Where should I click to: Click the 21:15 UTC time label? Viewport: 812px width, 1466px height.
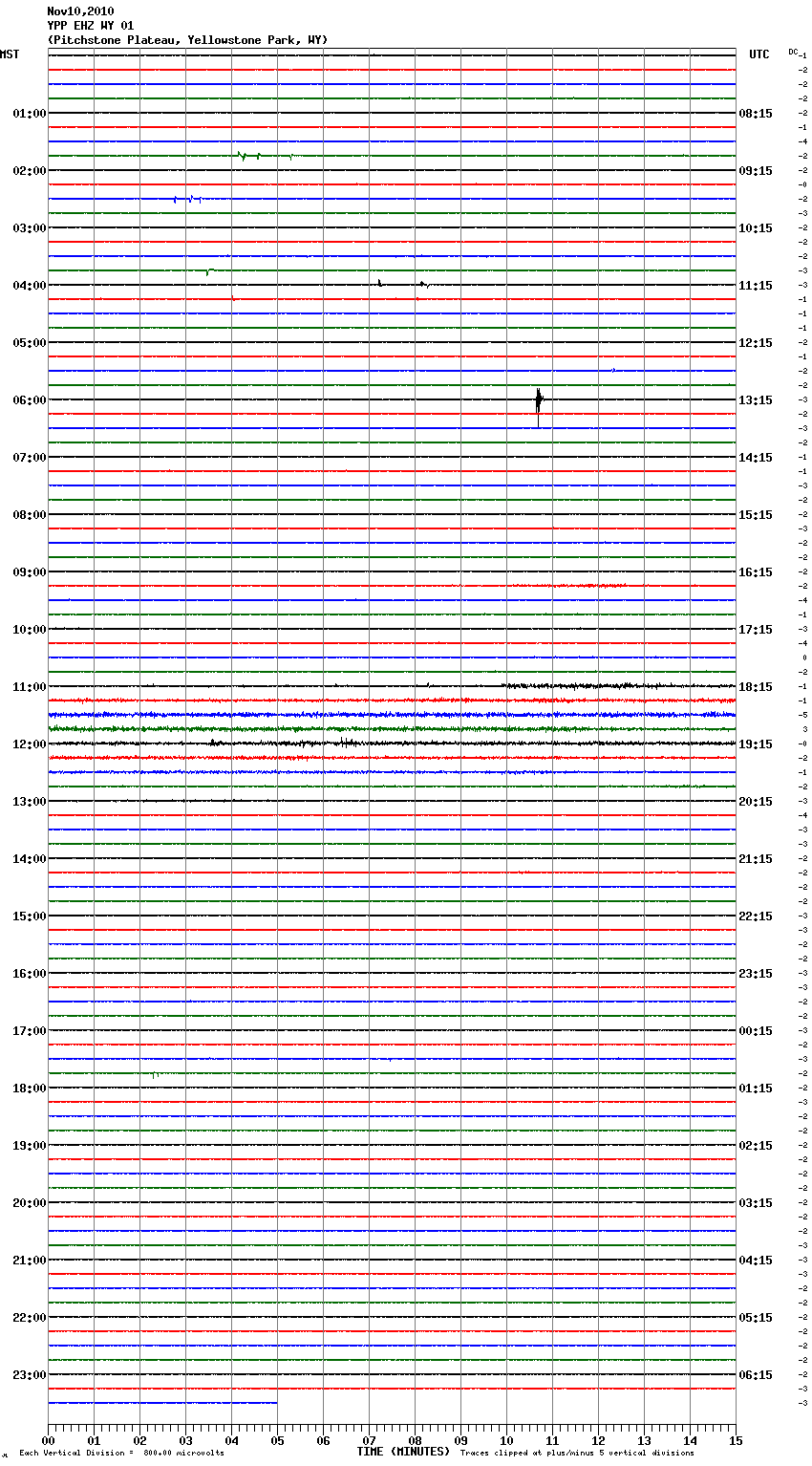coord(756,859)
